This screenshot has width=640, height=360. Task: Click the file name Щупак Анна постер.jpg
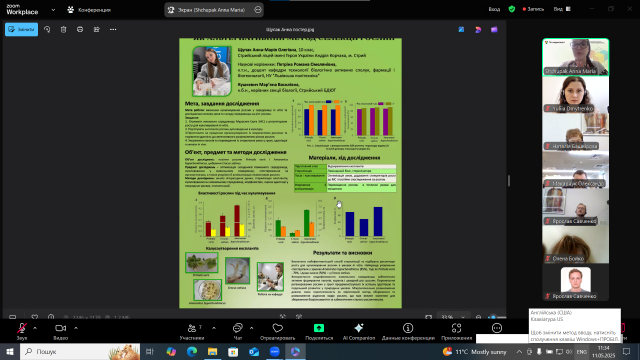point(290,29)
